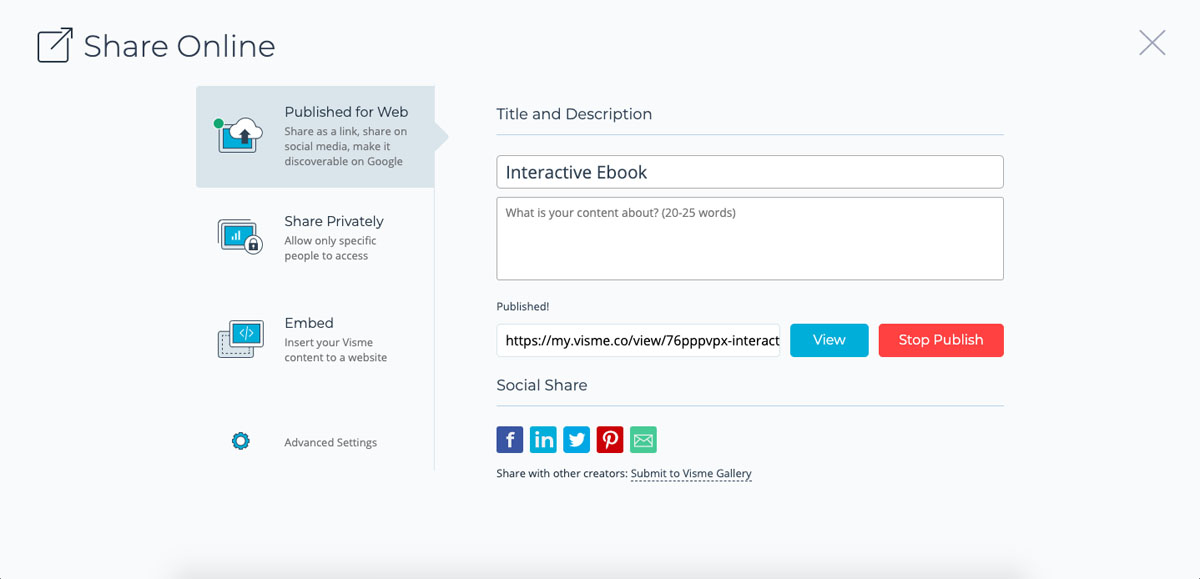This screenshot has width=1200, height=579.
Task: Select the Published for Web tab
Action: (x=345, y=113)
